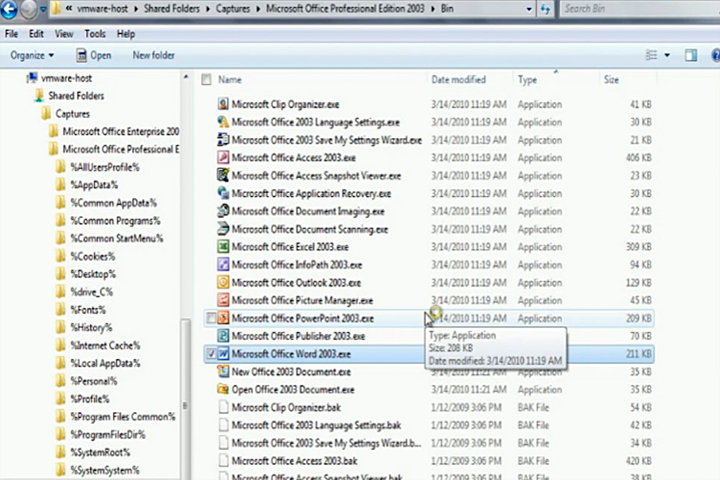720x480 pixels.
Task: Open the File menu
Action: [x=11, y=34]
